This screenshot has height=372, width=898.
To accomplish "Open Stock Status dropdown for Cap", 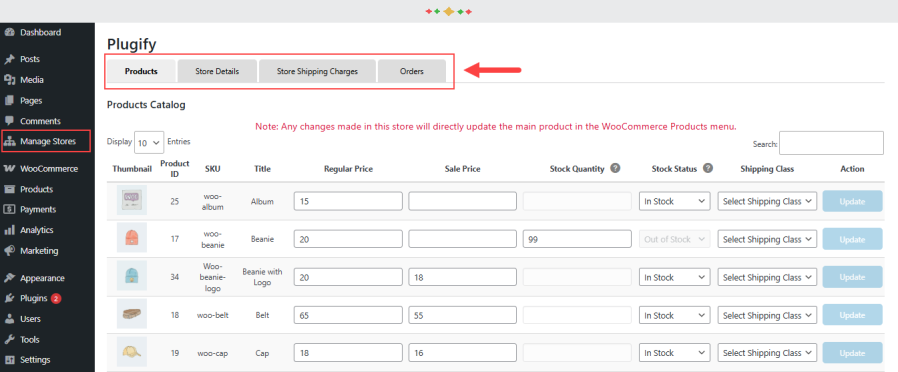I will click(675, 353).
